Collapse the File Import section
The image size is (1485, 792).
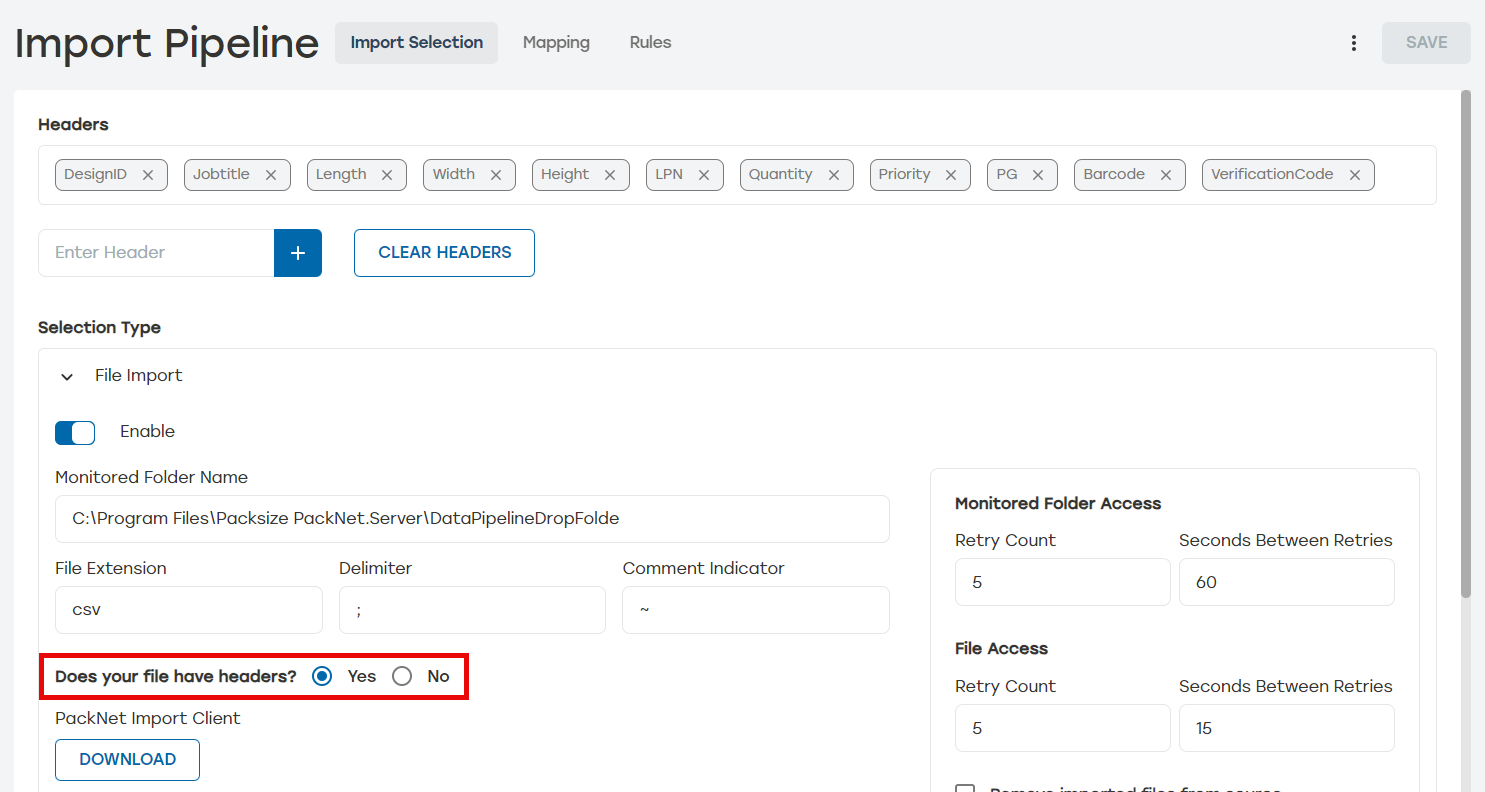[x=66, y=376]
